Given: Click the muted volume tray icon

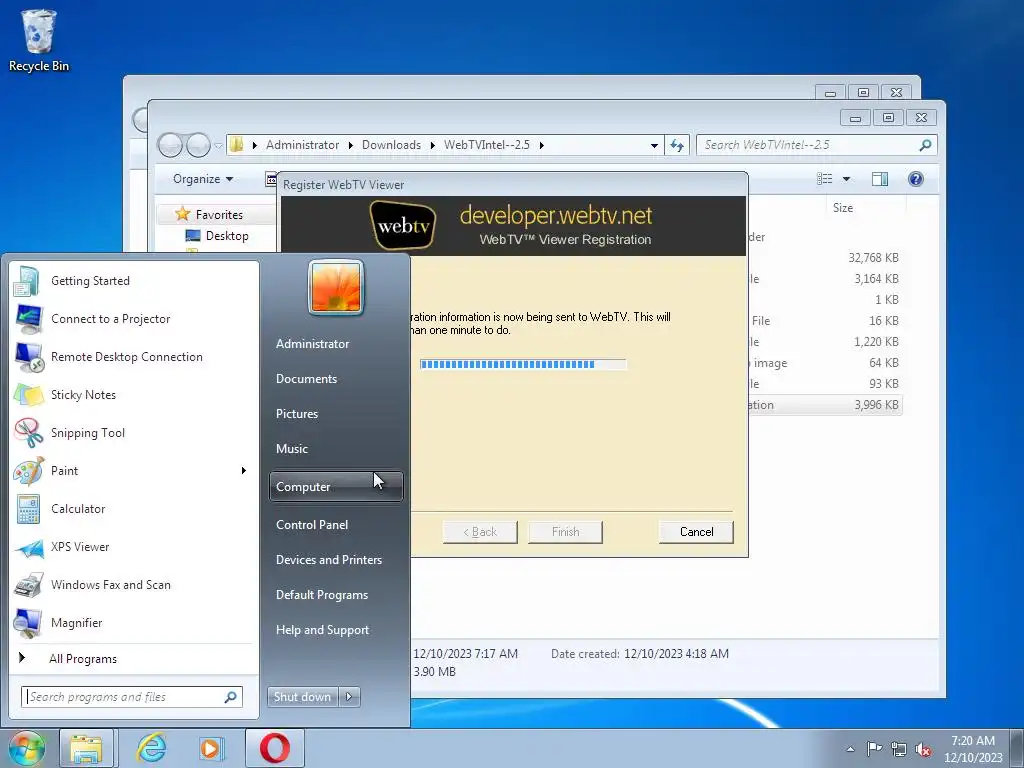Looking at the screenshot, I should pyautogui.click(x=923, y=750).
